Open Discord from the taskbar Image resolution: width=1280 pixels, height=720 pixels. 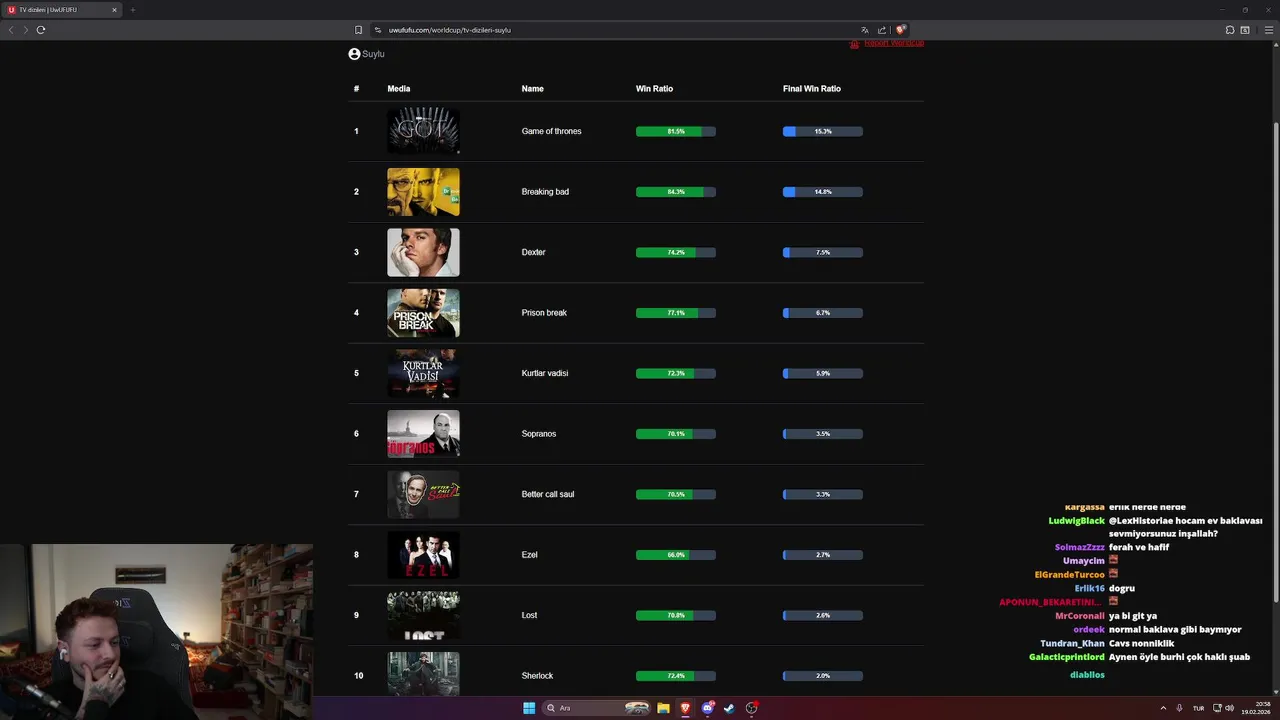tap(707, 708)
